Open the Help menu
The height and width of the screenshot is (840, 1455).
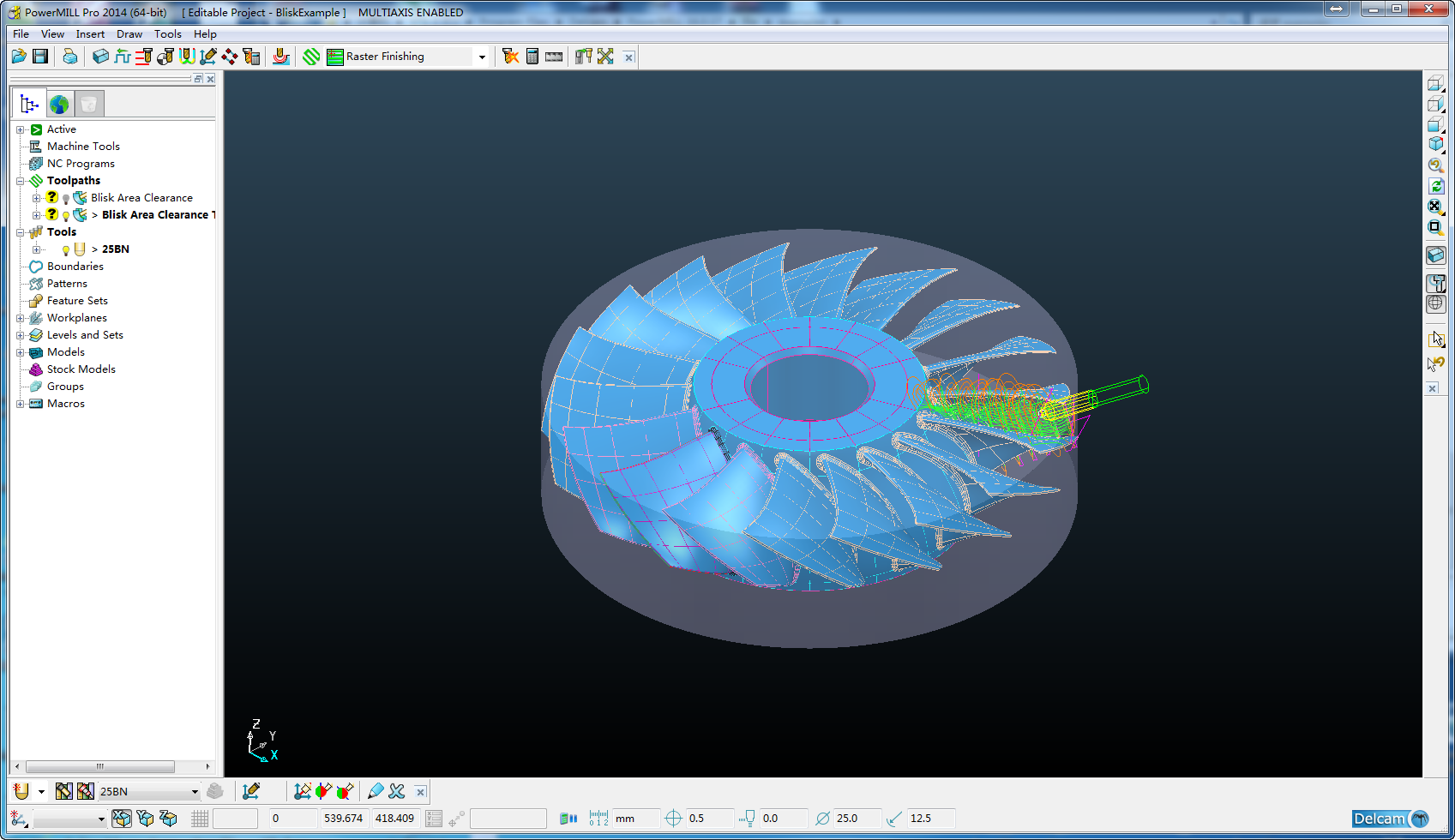(205, 34)
